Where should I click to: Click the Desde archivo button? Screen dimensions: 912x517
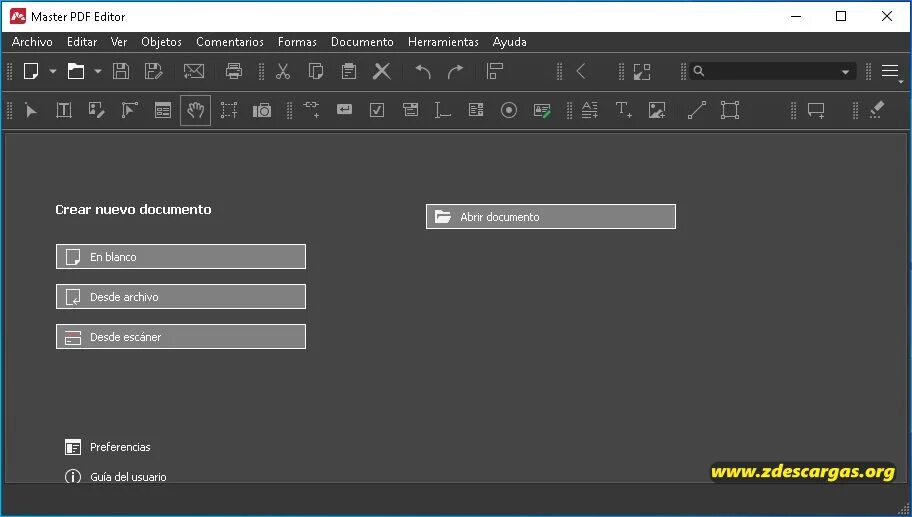[181, 297]
